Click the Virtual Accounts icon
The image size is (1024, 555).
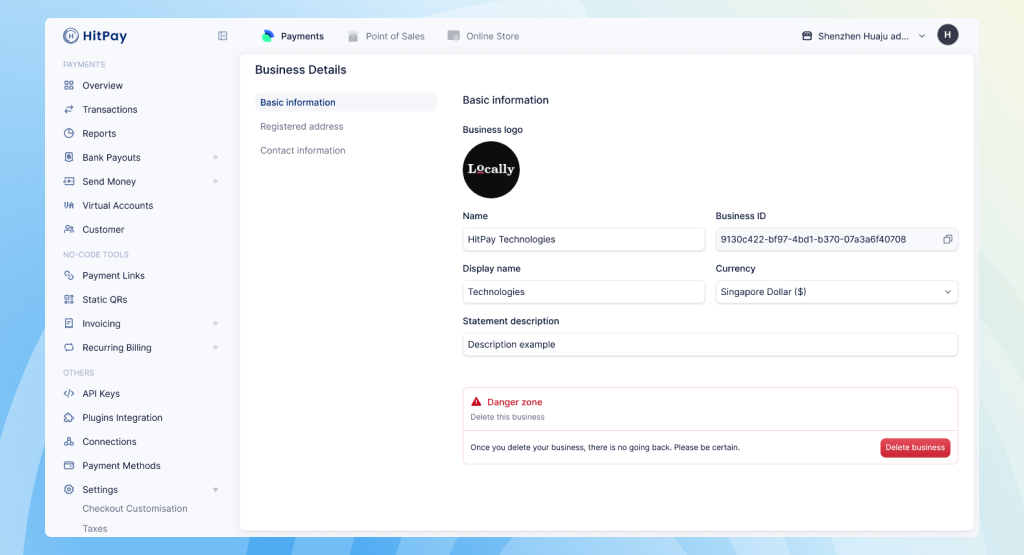point(69,205)
